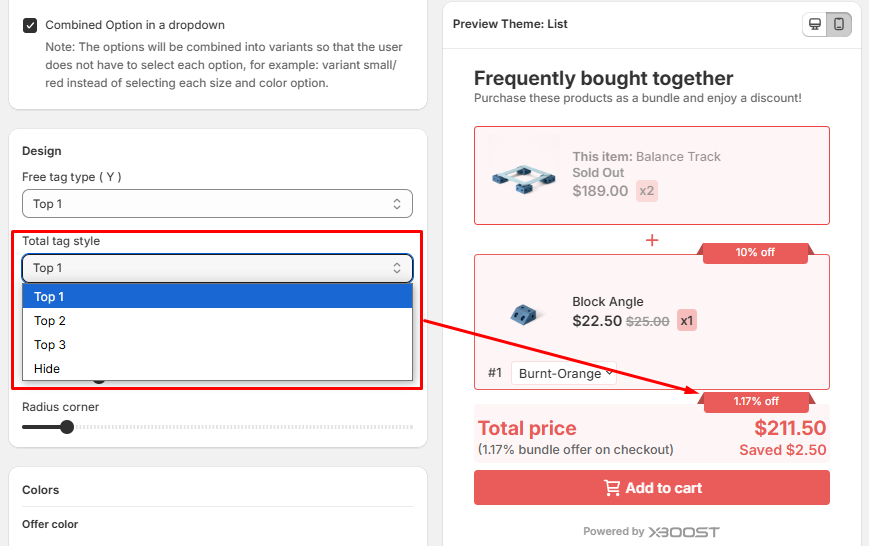This screenshot has height=546, width=869.
Task: Click the Block Angle product image
Action: (x=522, y=315)
